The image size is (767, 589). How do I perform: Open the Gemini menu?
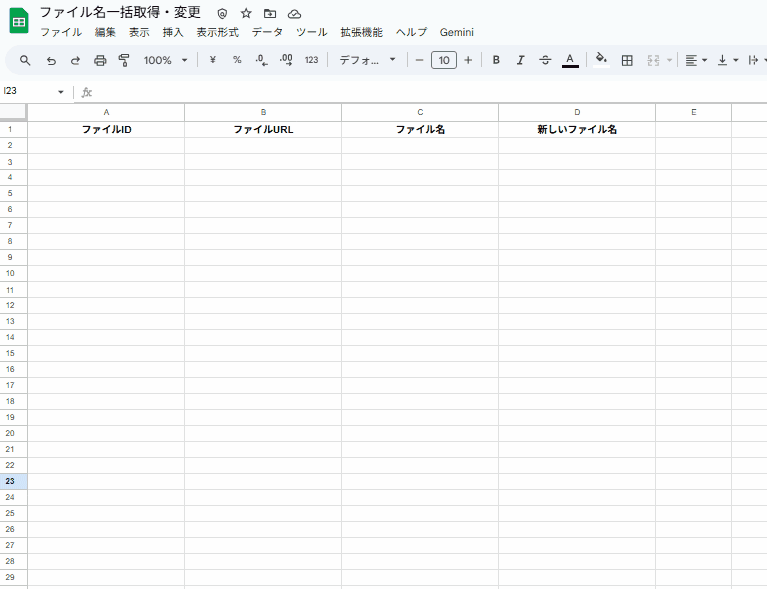click(x=456, y=32)
